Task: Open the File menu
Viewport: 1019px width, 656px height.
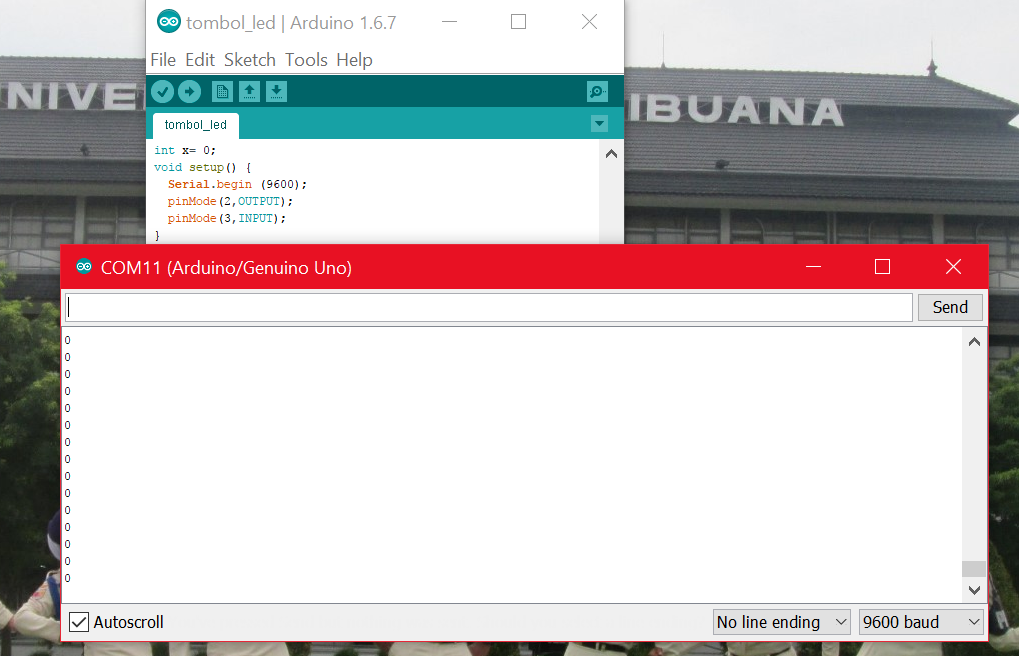Action: pyautogui.click(x=163, y=60)
